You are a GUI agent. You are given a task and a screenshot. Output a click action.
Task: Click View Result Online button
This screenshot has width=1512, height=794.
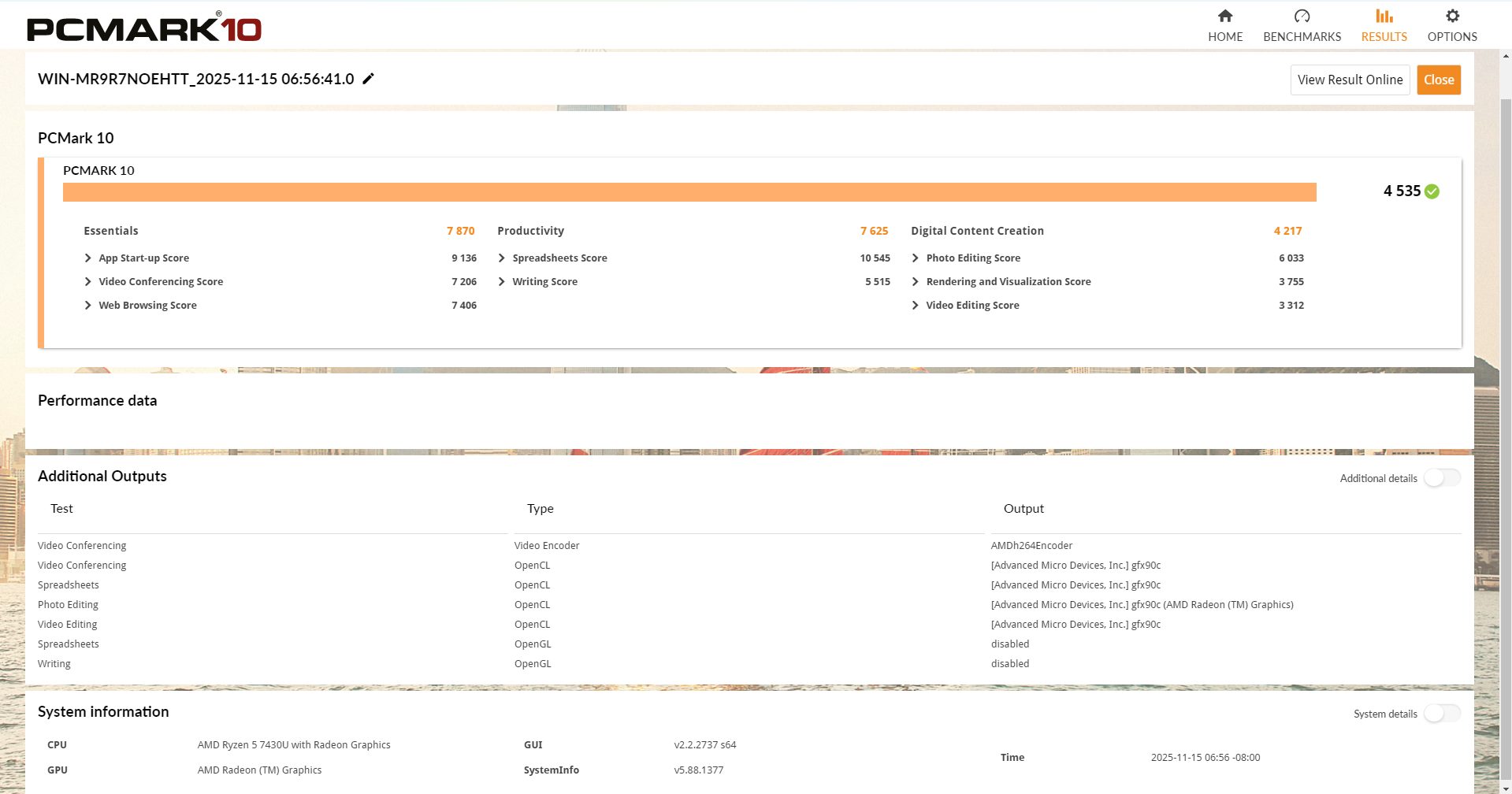1349,80
